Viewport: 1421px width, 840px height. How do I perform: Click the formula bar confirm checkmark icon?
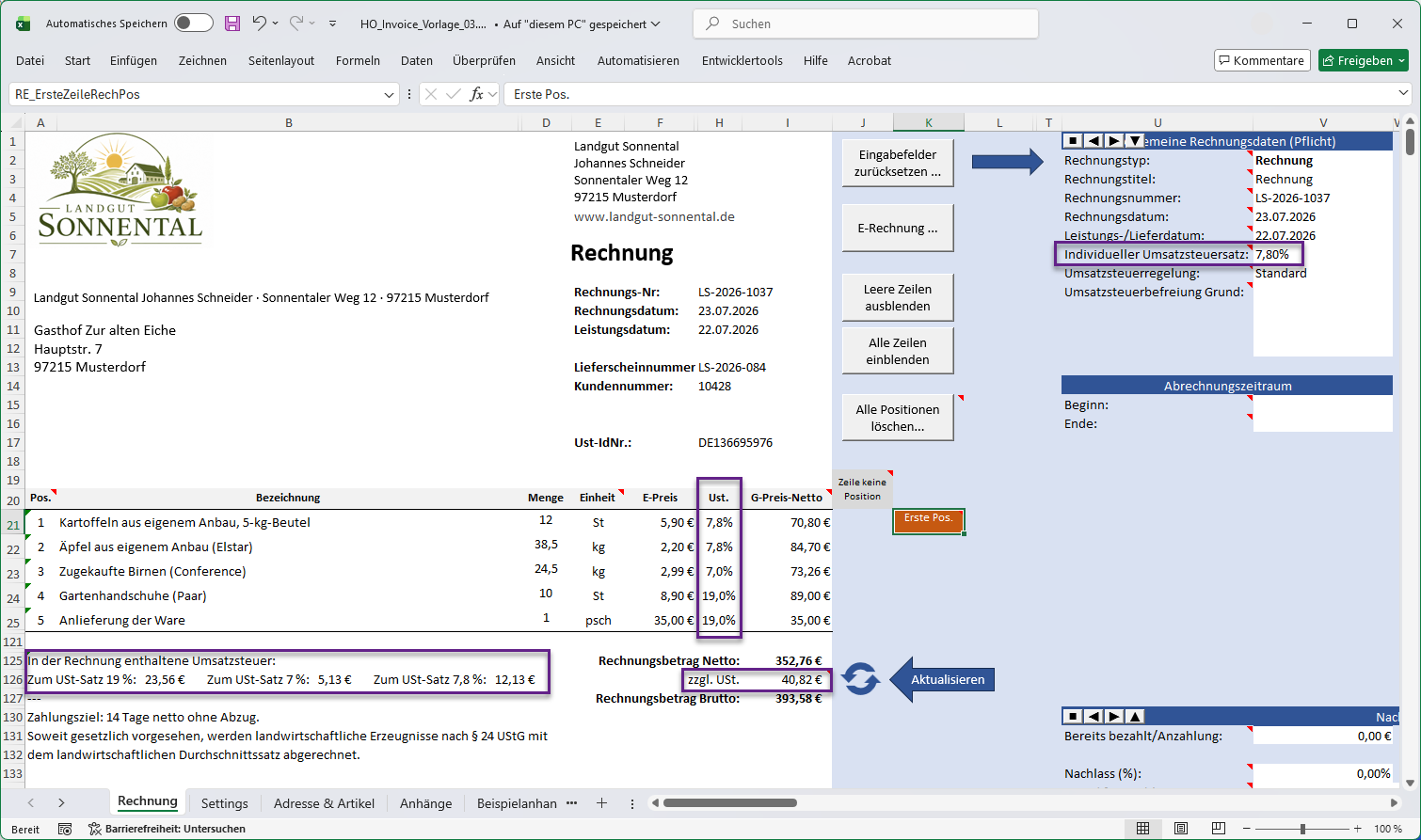[454, 94]
